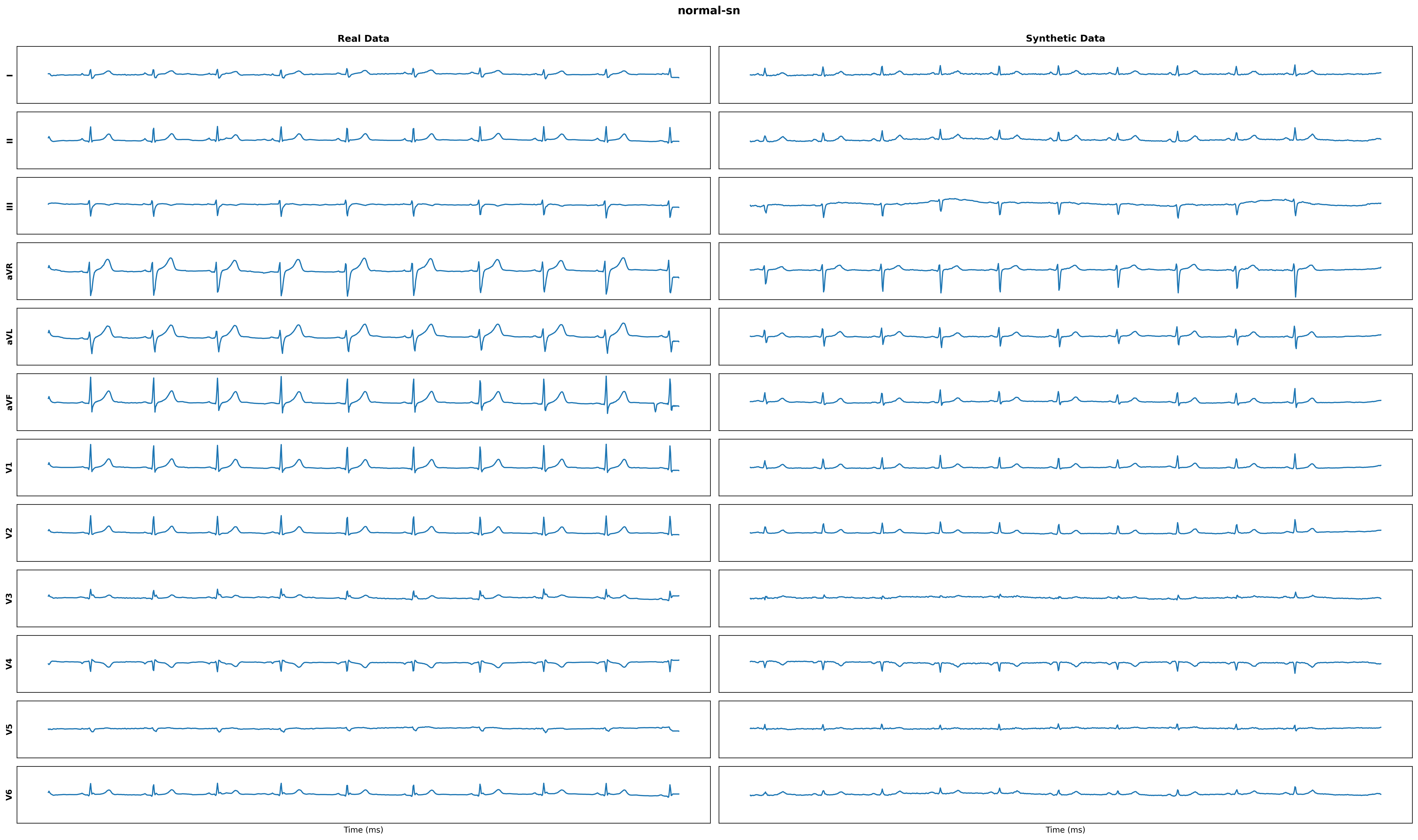Click the aVR axis label
Viewport: 1418px width, 840px height.
point(9,271)
